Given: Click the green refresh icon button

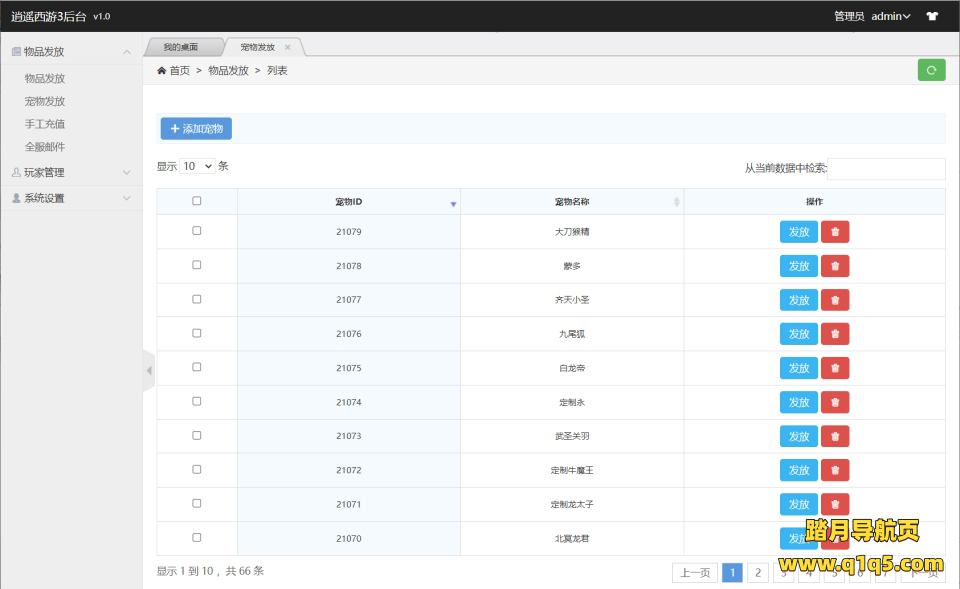Looking at the screenshot, I should pos(931,70).
